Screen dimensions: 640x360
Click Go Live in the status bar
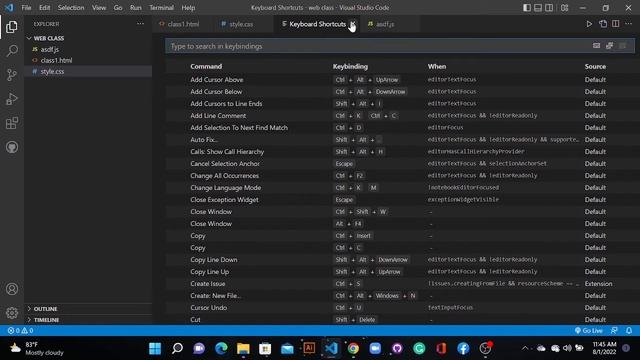click(589, 331)
